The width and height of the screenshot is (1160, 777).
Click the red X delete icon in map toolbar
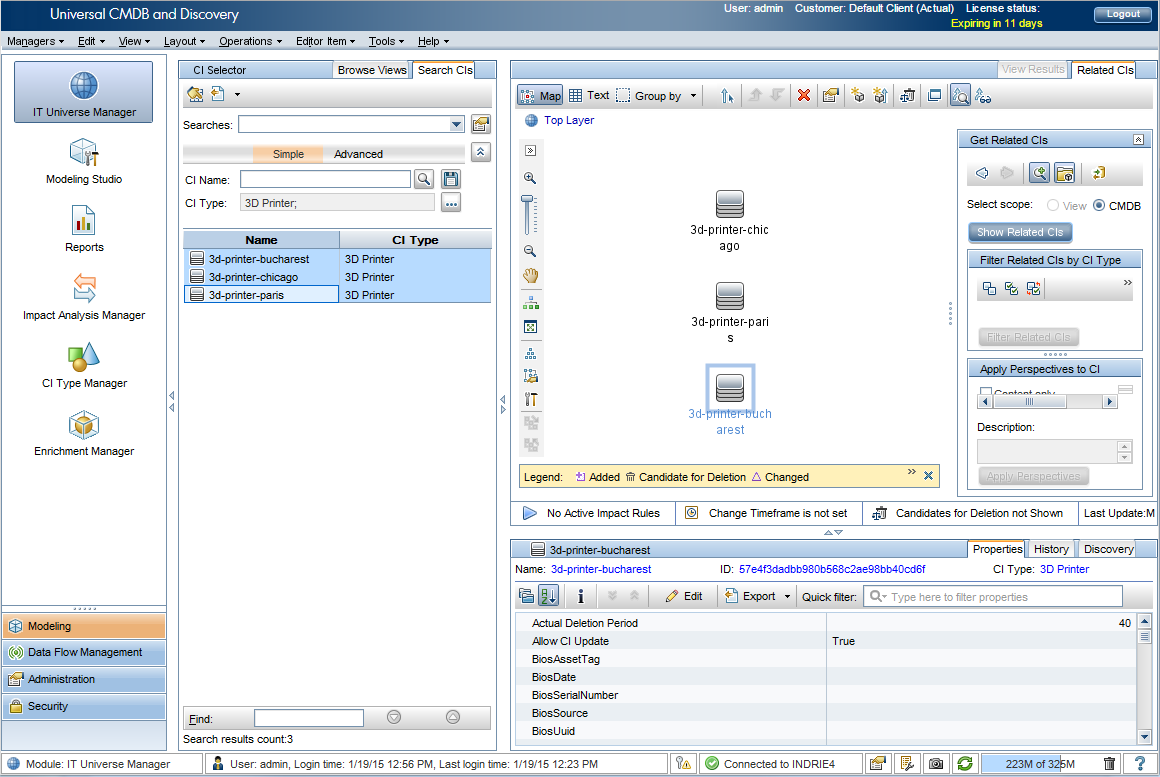click(x=803, y=95)
